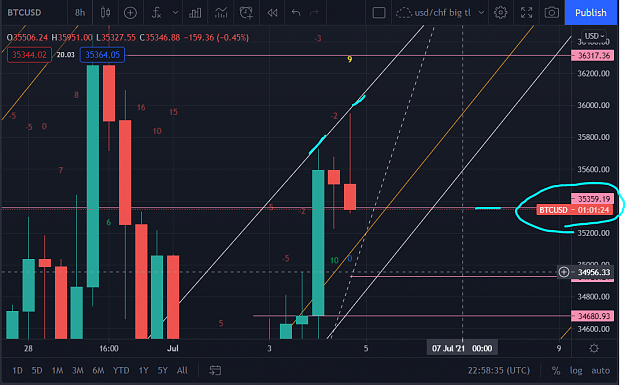
Task: Expand the layout name dropdown chevron
Action: (x=482, y=12)
